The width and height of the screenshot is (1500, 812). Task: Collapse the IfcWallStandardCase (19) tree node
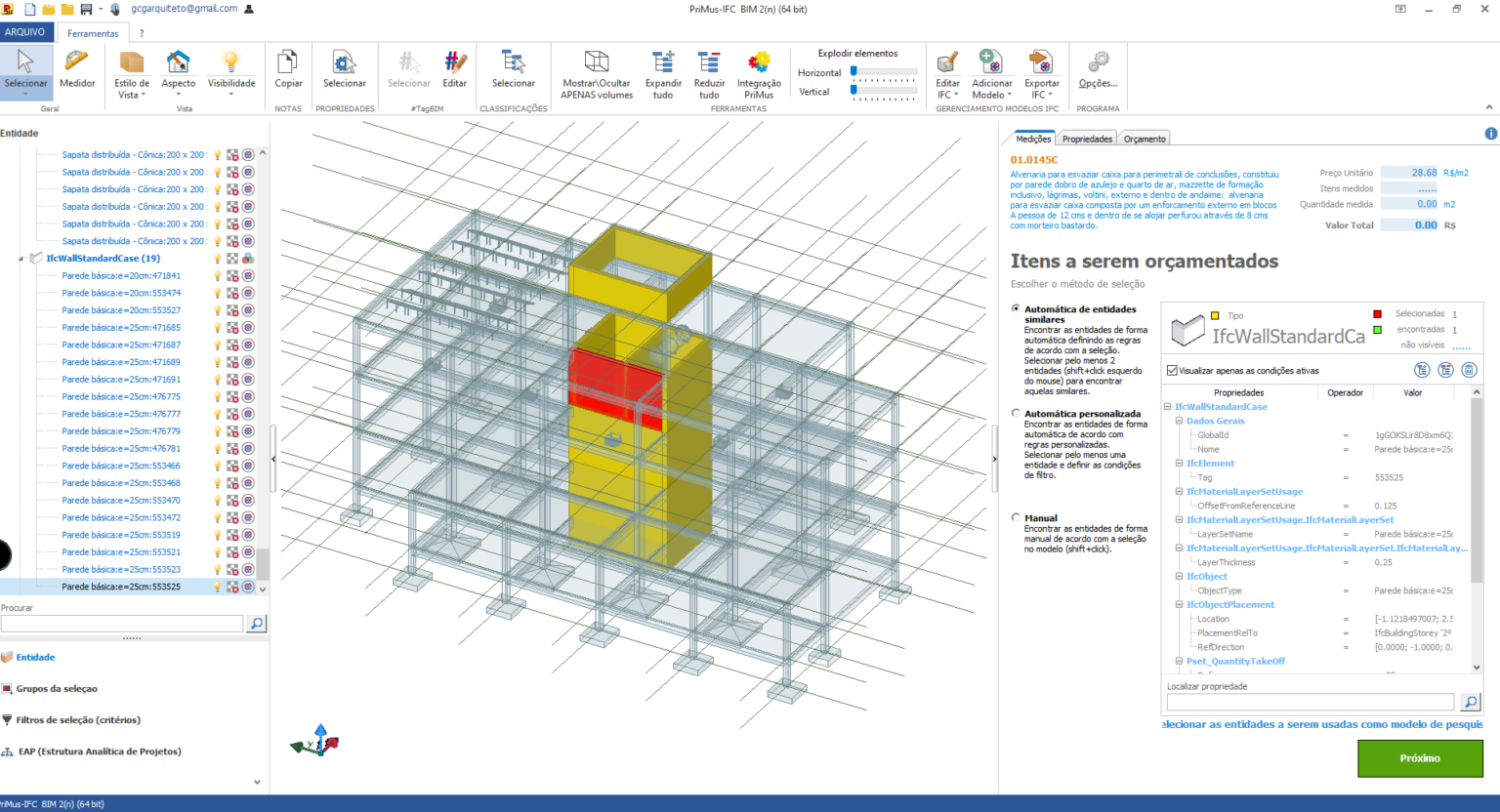[22, 258]
